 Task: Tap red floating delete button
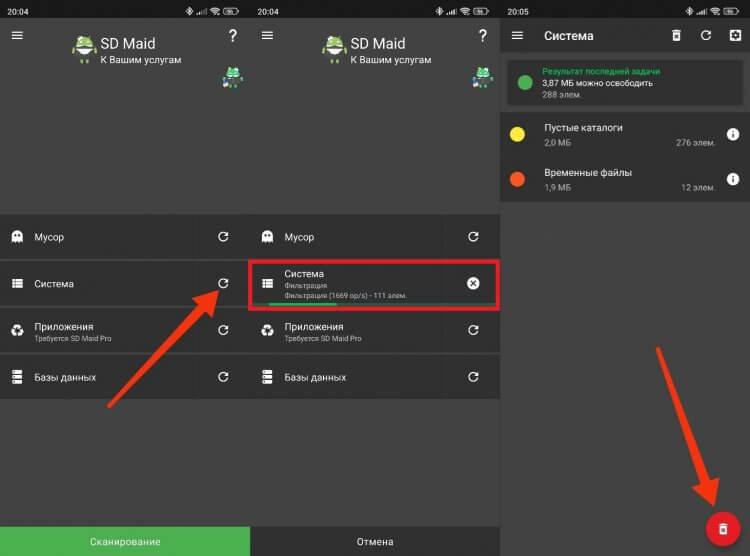click(x=723, y=529)
